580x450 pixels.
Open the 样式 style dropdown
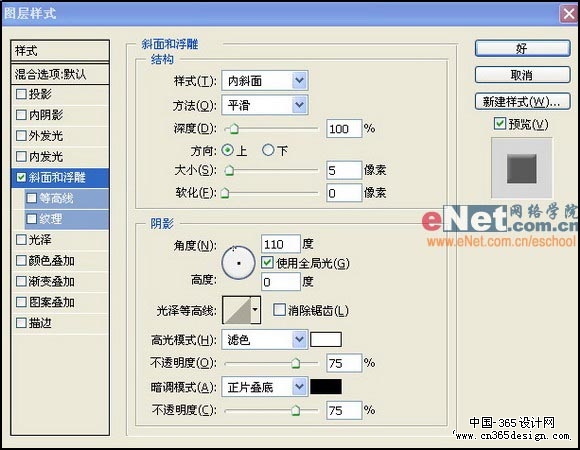pyautogui.click(x=264, y=81)
